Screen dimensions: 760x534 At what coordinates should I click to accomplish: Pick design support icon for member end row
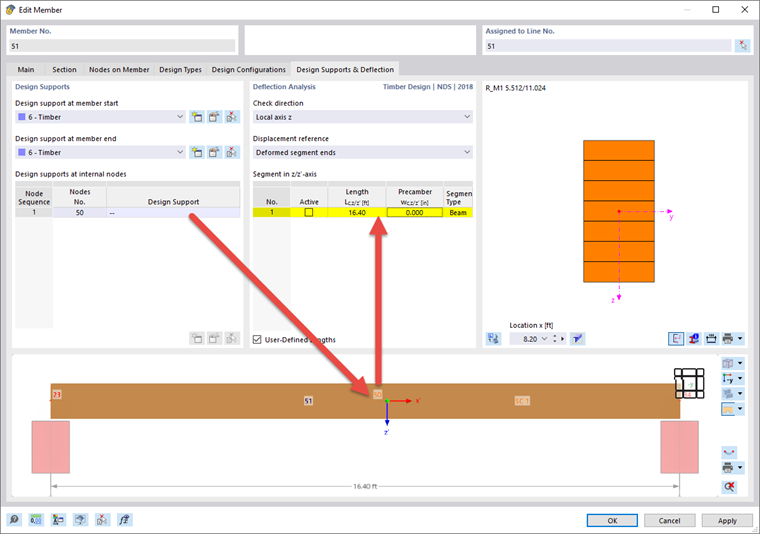tap(232, 152)
